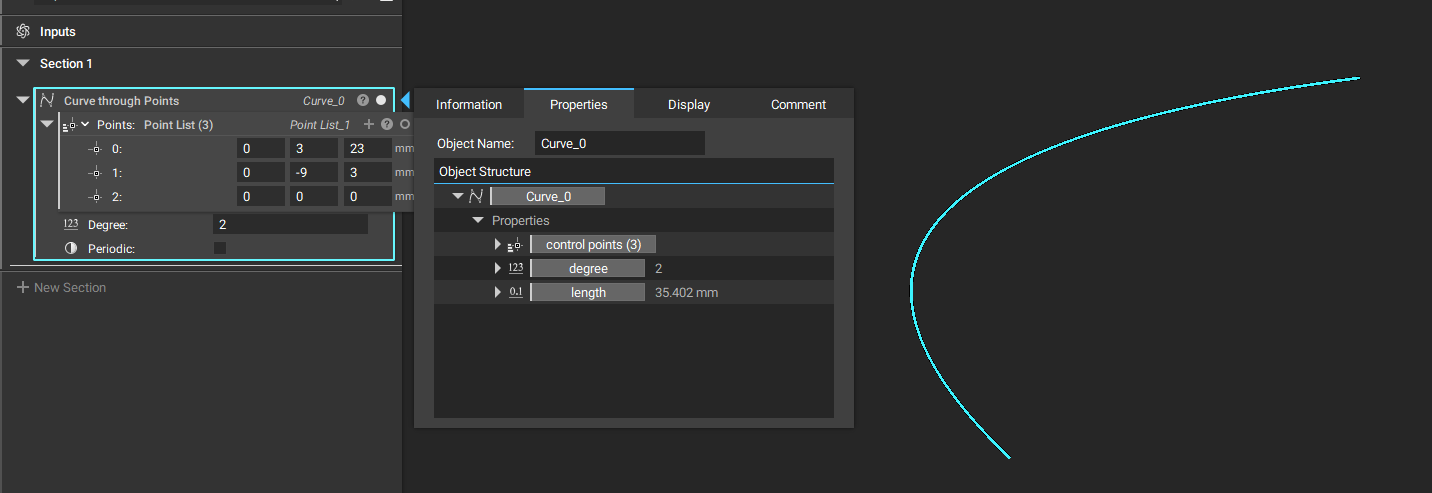Collapse the Curve_0 tree node
This screenshot has height=493, width=1432.
pos(458,196)
